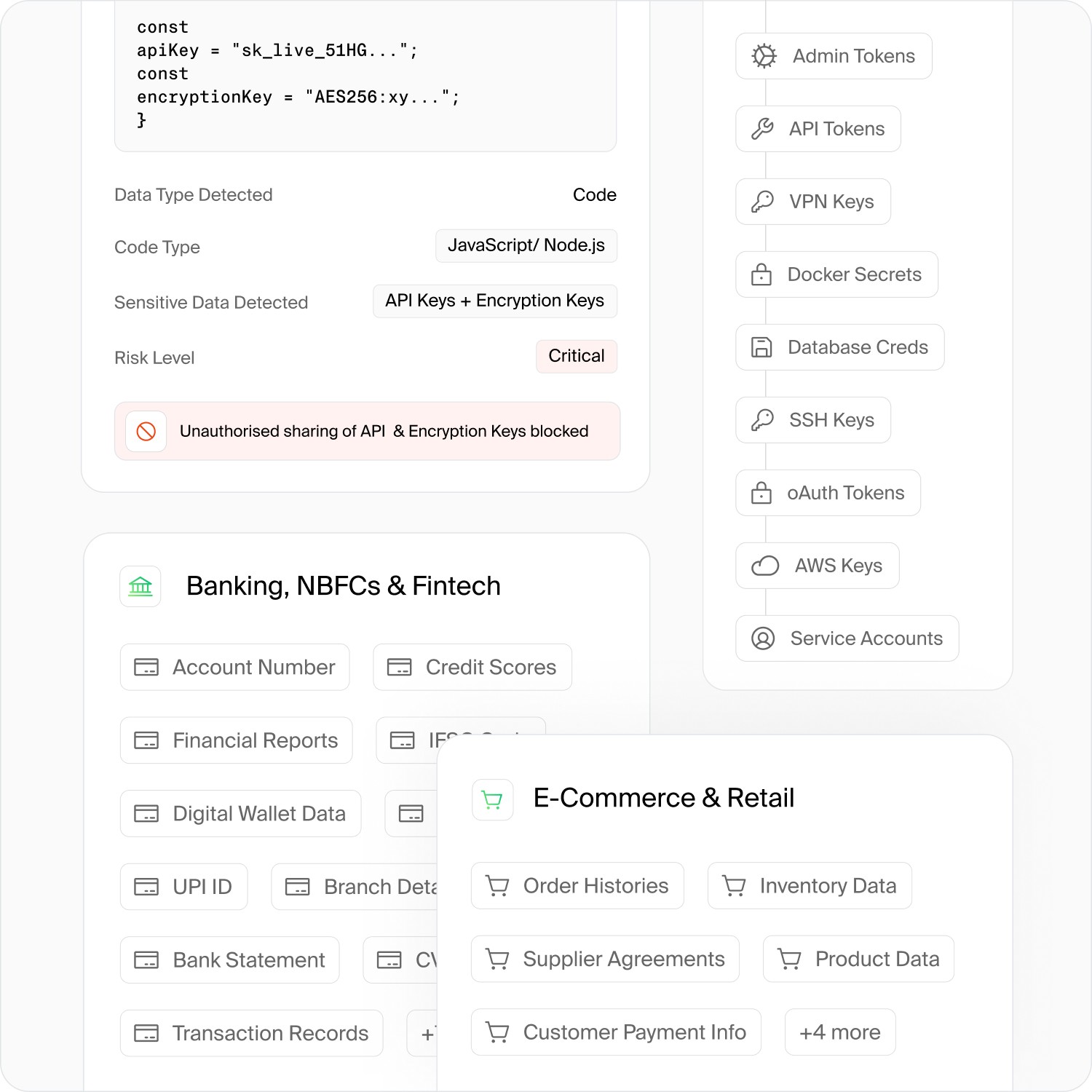Click the cart icon beside Product Data

point(789,959)
